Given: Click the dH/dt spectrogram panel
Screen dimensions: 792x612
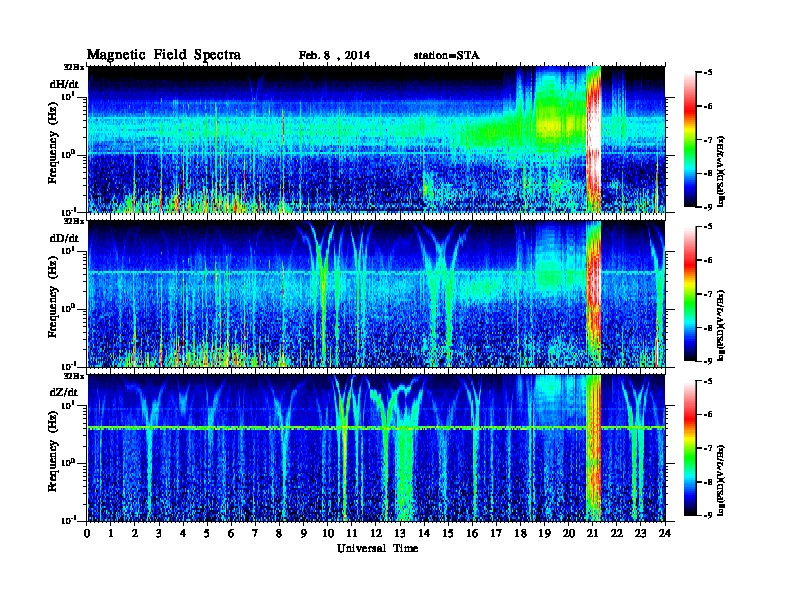Looking at the screenshot, I should pyautogui.click(x=376, y=139).
